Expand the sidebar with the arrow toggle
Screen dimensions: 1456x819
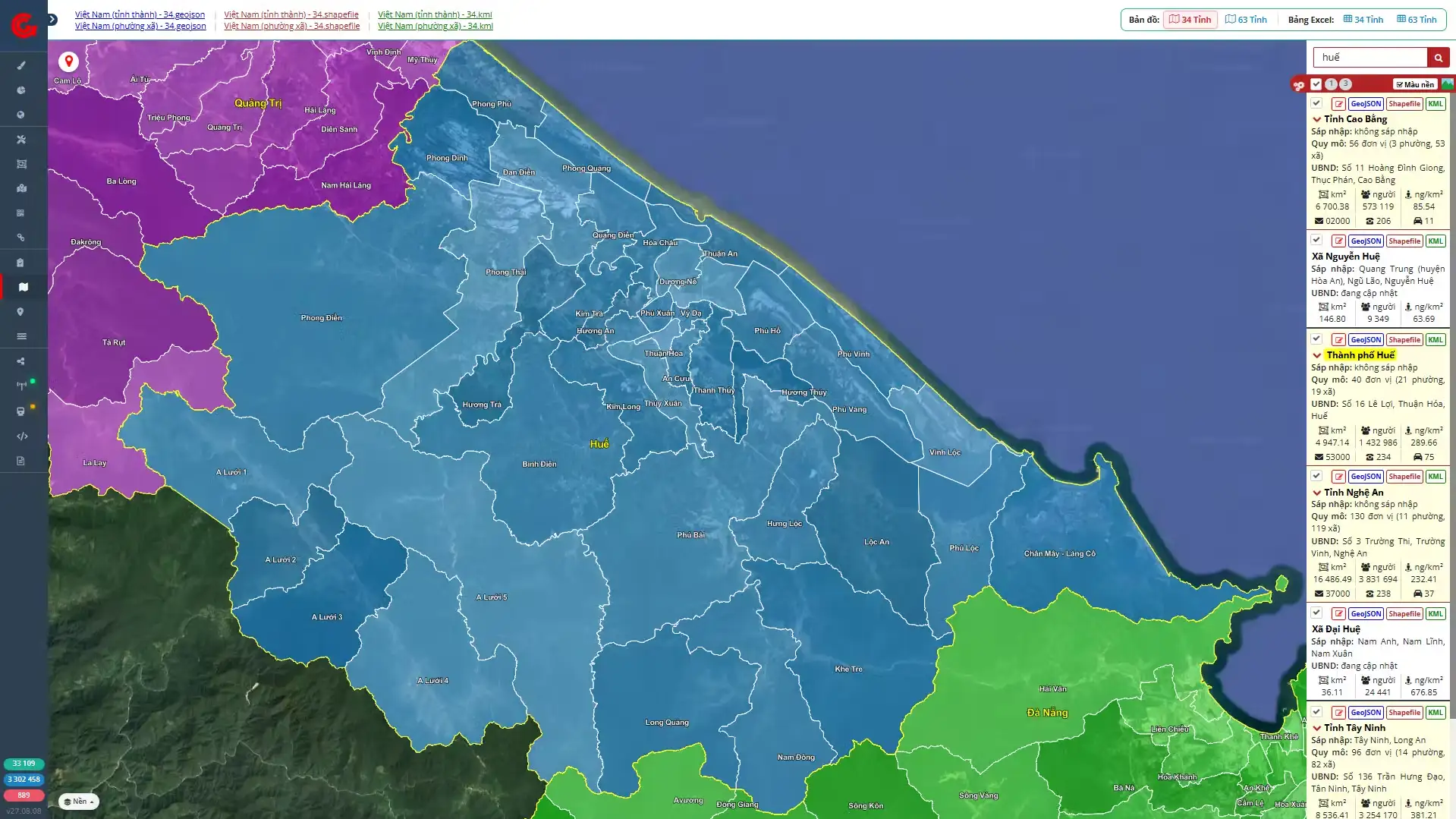pyautogui.click(x=52, y=20)
